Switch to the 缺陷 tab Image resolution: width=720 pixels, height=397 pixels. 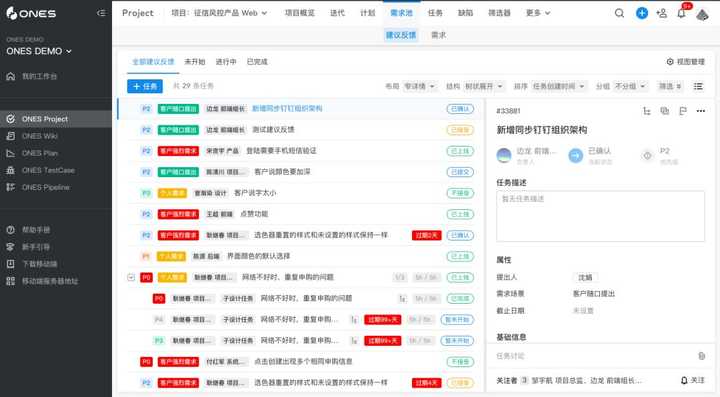tap(465, 13)
